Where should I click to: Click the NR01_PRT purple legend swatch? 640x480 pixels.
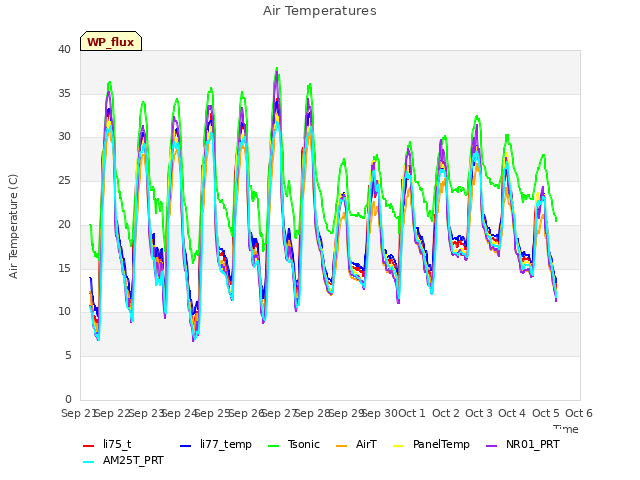pos(492,446)
